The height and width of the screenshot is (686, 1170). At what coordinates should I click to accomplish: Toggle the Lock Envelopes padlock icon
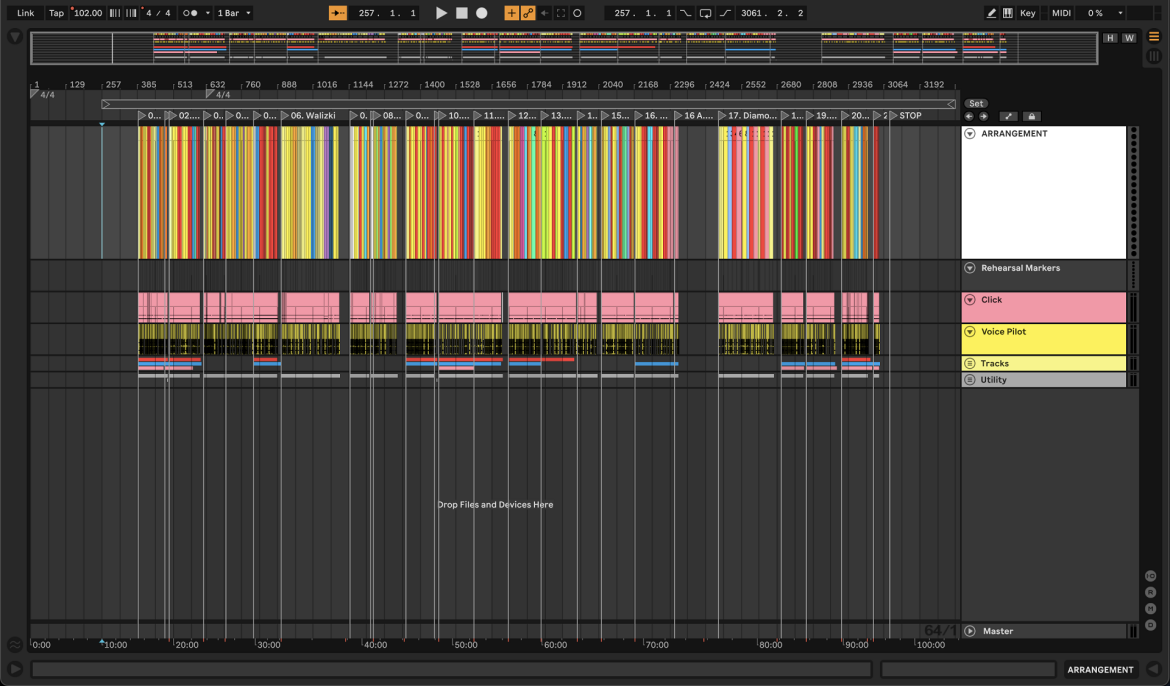coord(1031,116)
